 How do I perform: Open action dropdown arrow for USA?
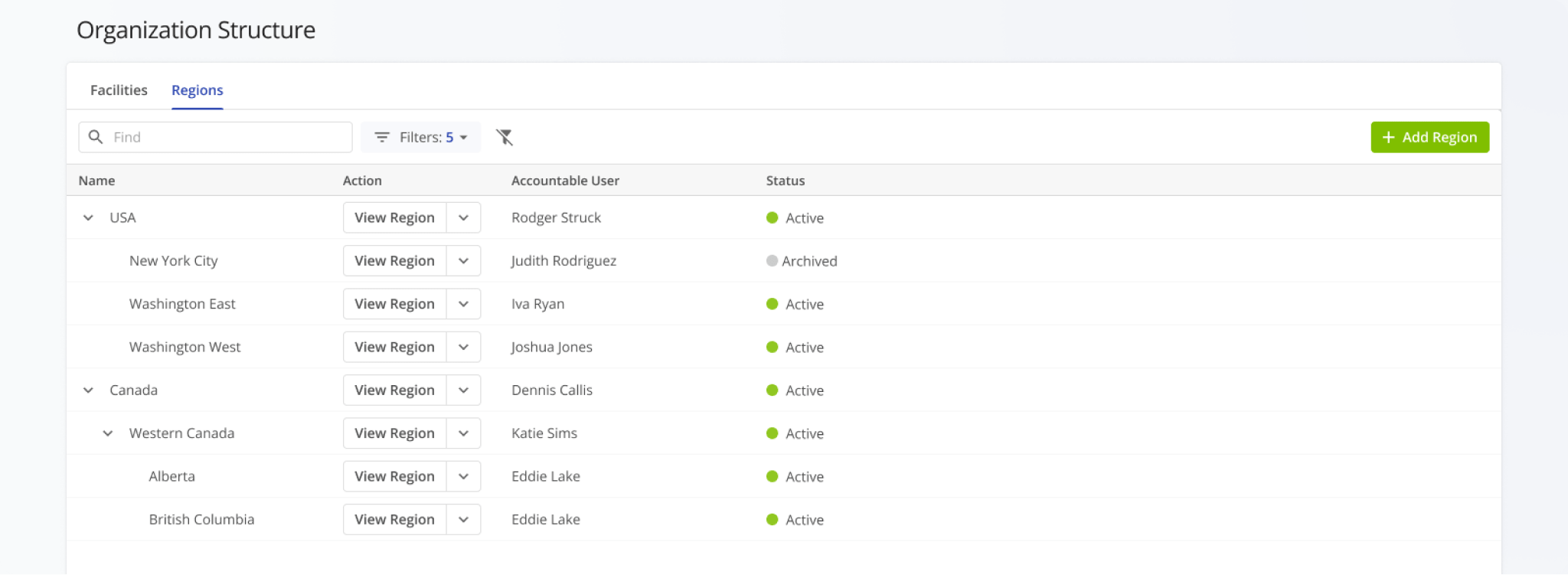(x=463, y=217)
